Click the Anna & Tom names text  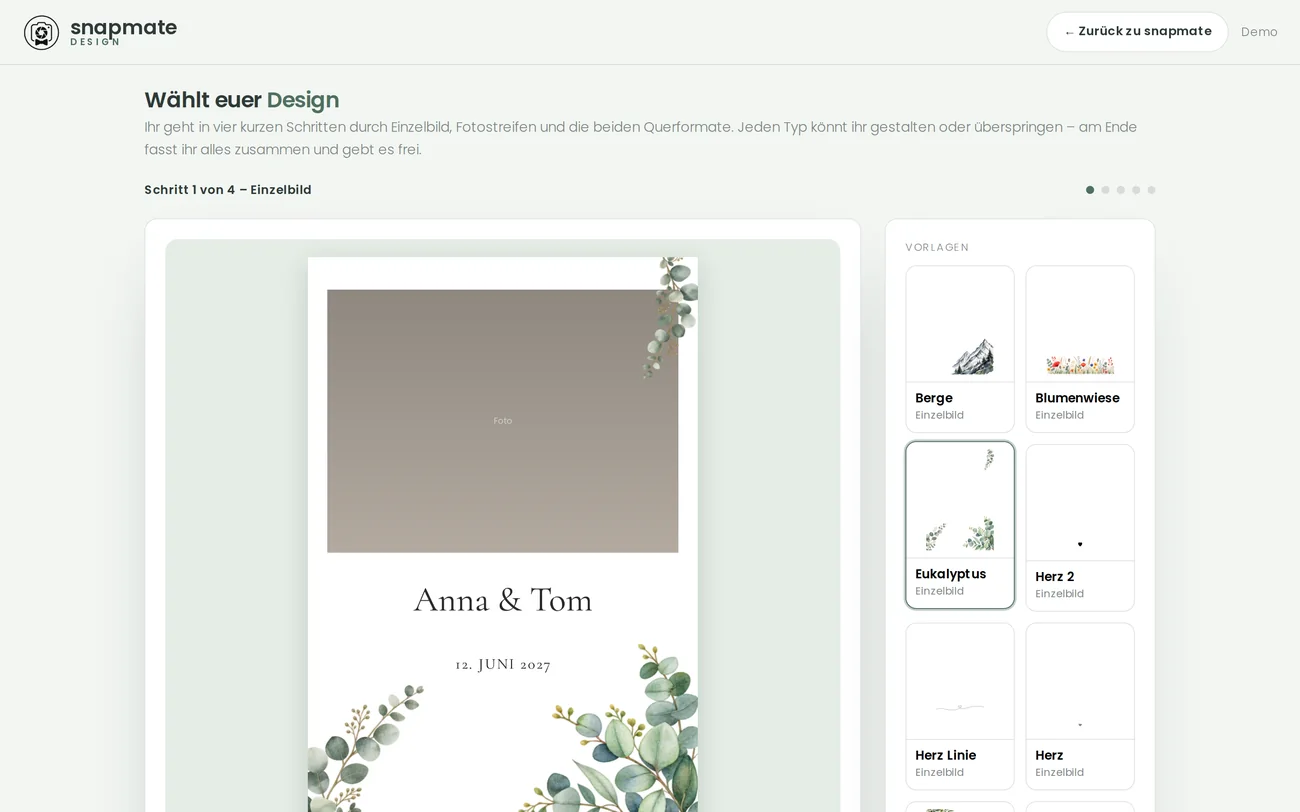503,600
